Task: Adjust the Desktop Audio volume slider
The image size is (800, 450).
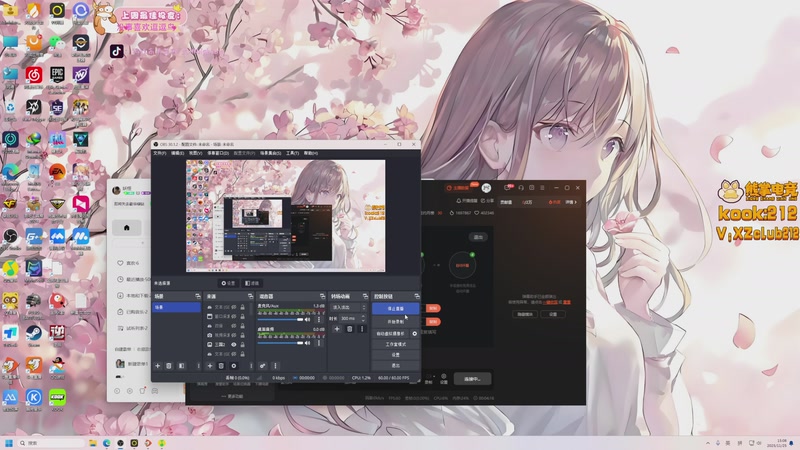Action: point(281,343)
